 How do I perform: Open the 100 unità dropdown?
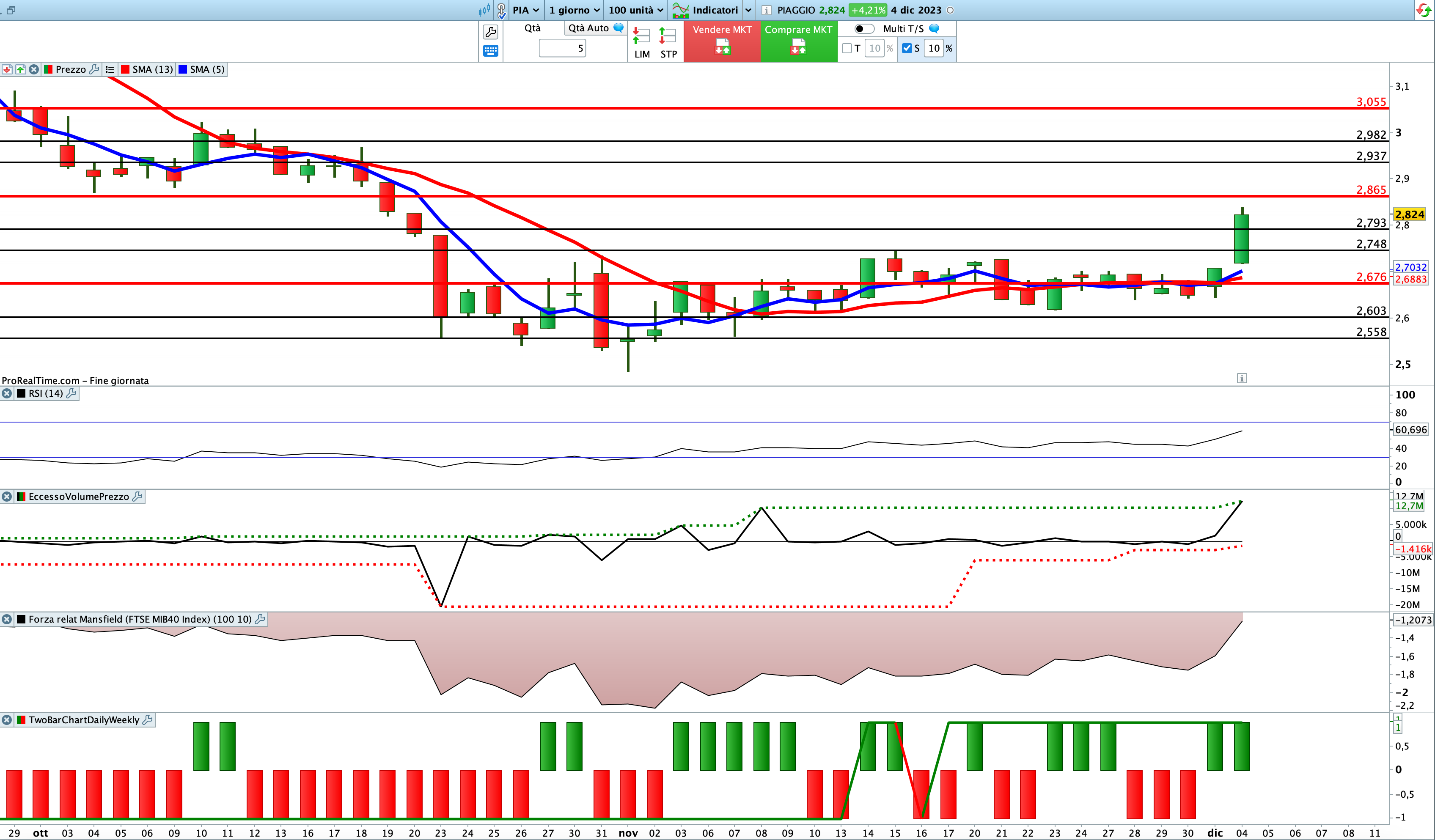click(x=636, y=10)
